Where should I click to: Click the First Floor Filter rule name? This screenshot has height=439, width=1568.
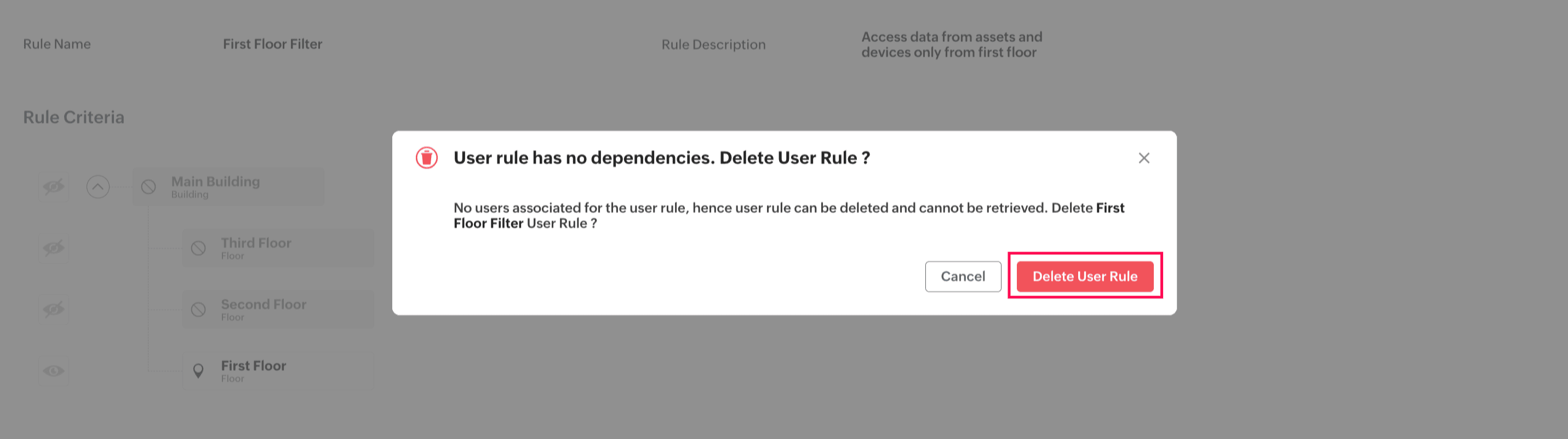coord(273,44)
